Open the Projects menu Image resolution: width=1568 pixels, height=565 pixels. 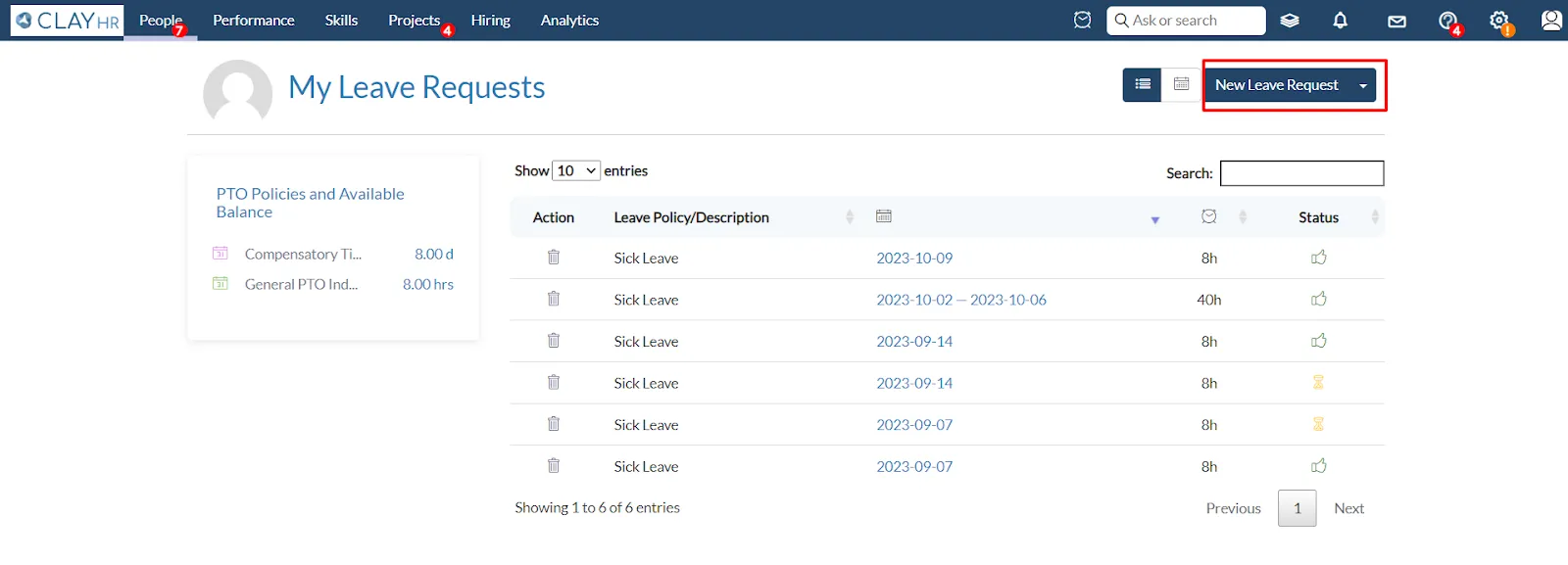coord(415,20)
